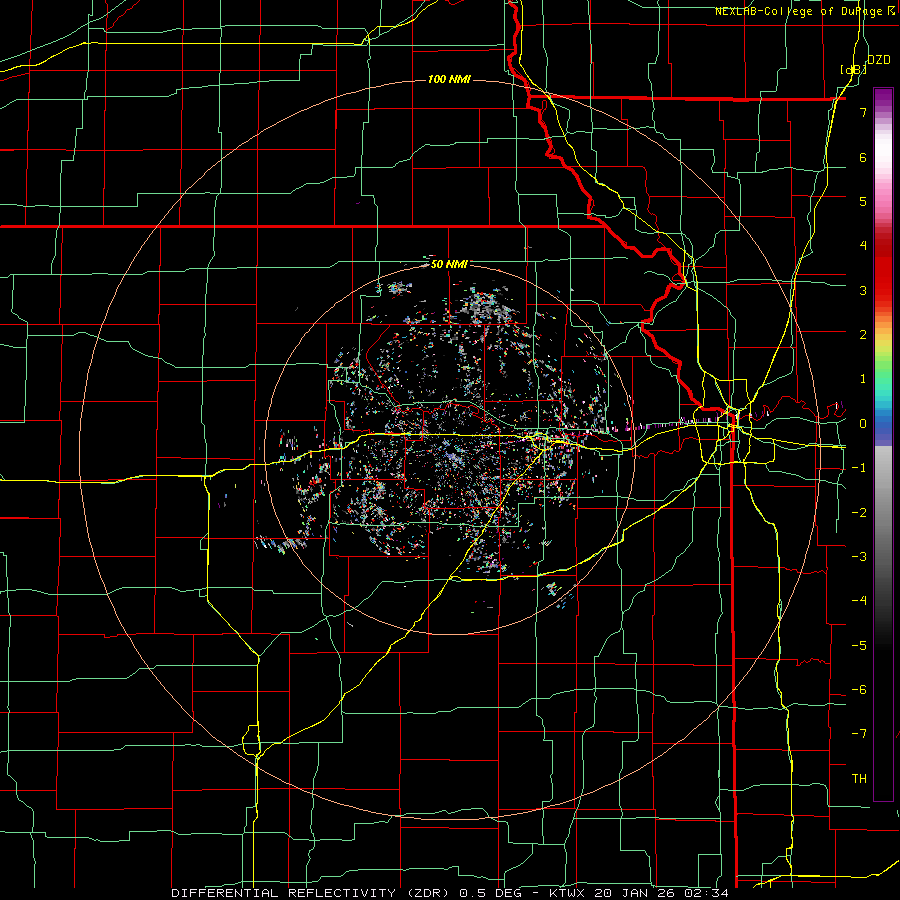Click the 'TH' label on the color scale
The width and height of the screenshot is (900, 900).
(859, 779)
